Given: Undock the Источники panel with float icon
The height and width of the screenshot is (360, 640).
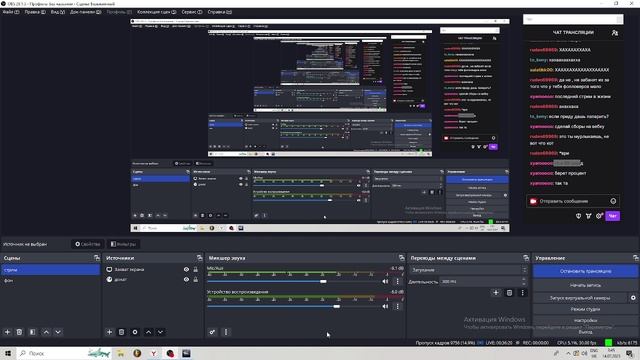Looking at the screenshot, I should pyautogui.click(x=199, y=258).
